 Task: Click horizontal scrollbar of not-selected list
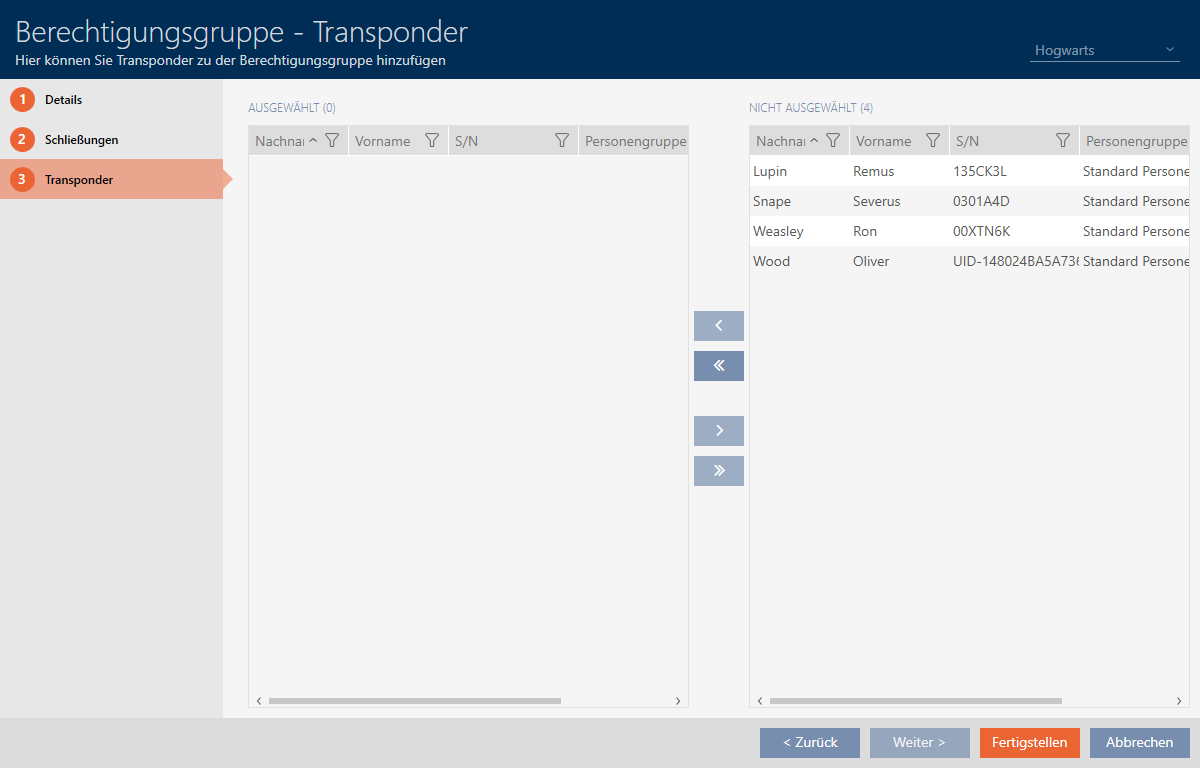point(915,701)
